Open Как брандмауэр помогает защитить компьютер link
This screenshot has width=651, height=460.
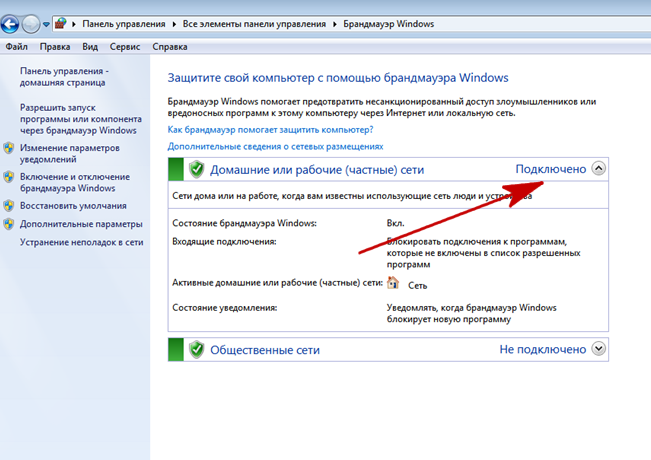pos(270,130)
